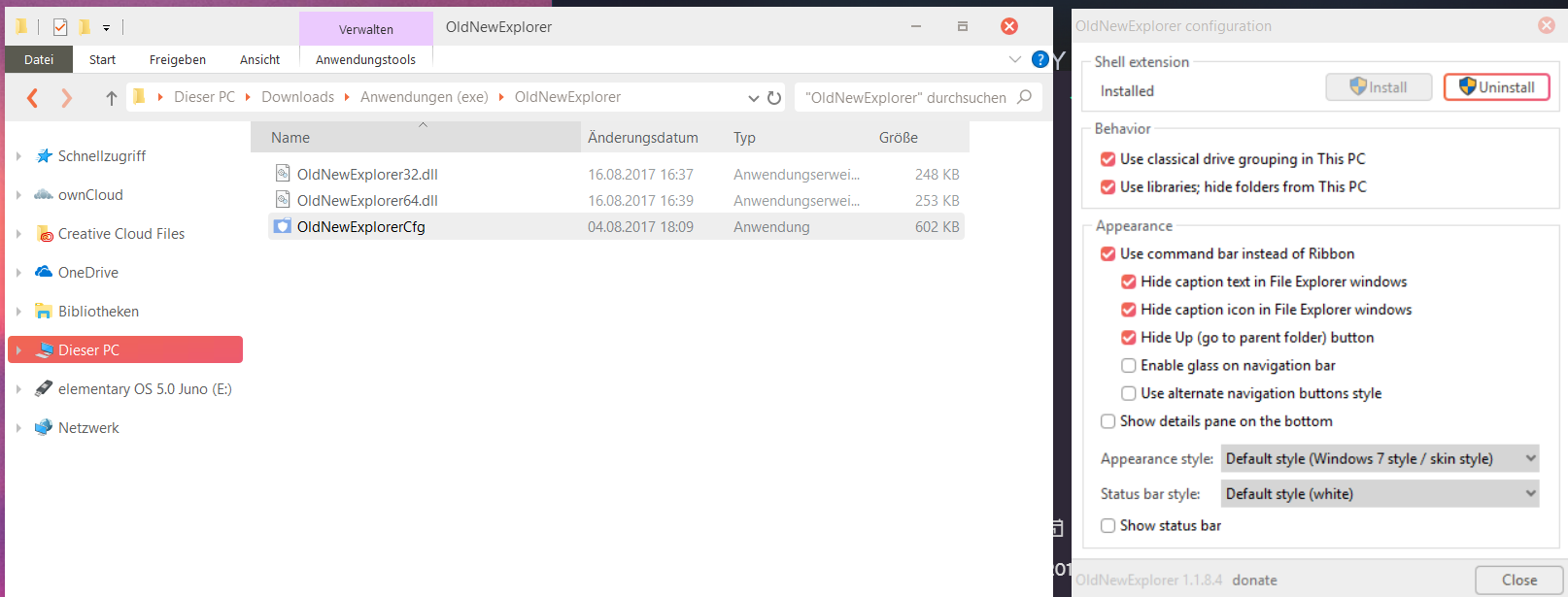Click the folder icon in address bar
1568x597 pixels.
[x=140, y=96]
